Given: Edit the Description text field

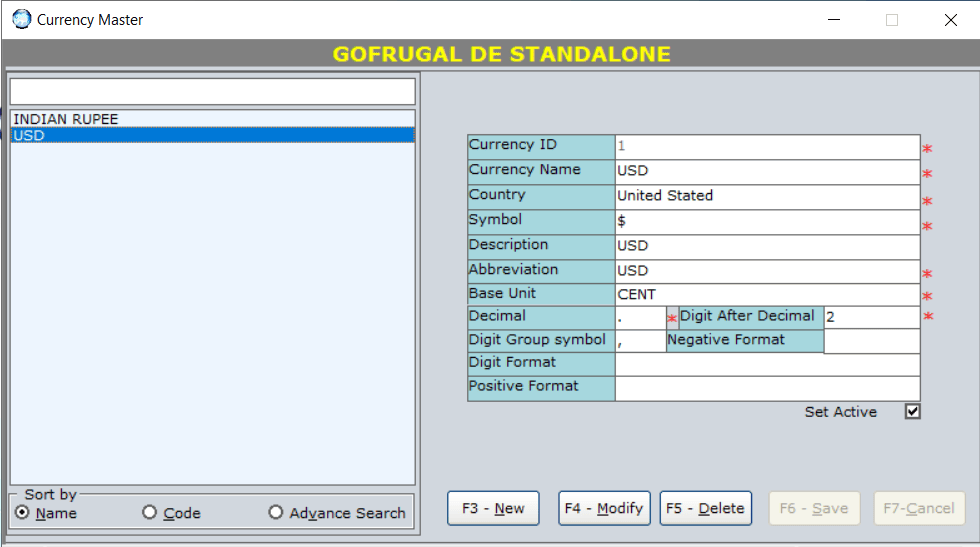Looking at the screenshot, I should pyautogui.click(x=766, y=246).
